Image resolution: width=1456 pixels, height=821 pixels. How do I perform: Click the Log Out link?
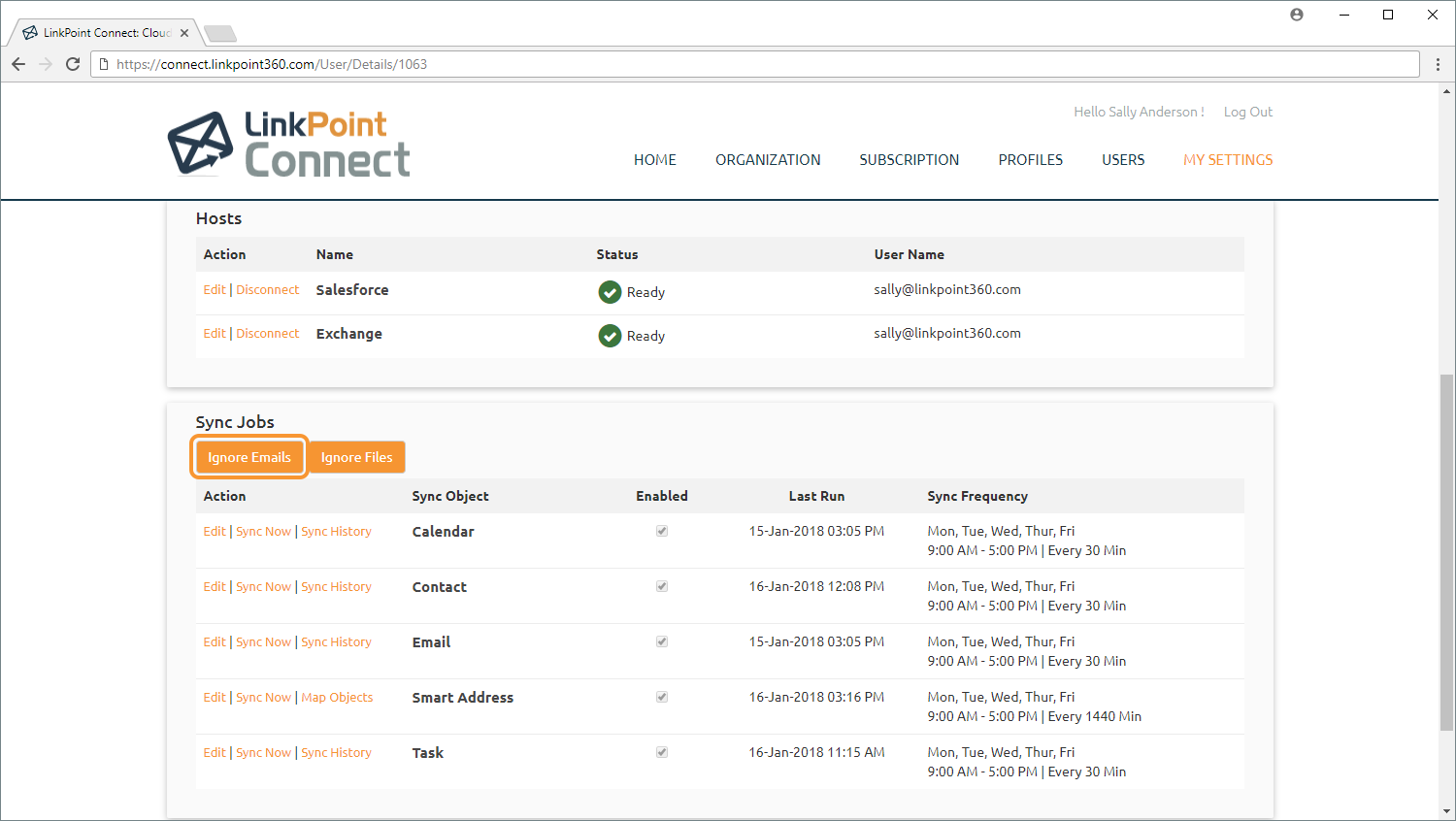click(1248, 112)
